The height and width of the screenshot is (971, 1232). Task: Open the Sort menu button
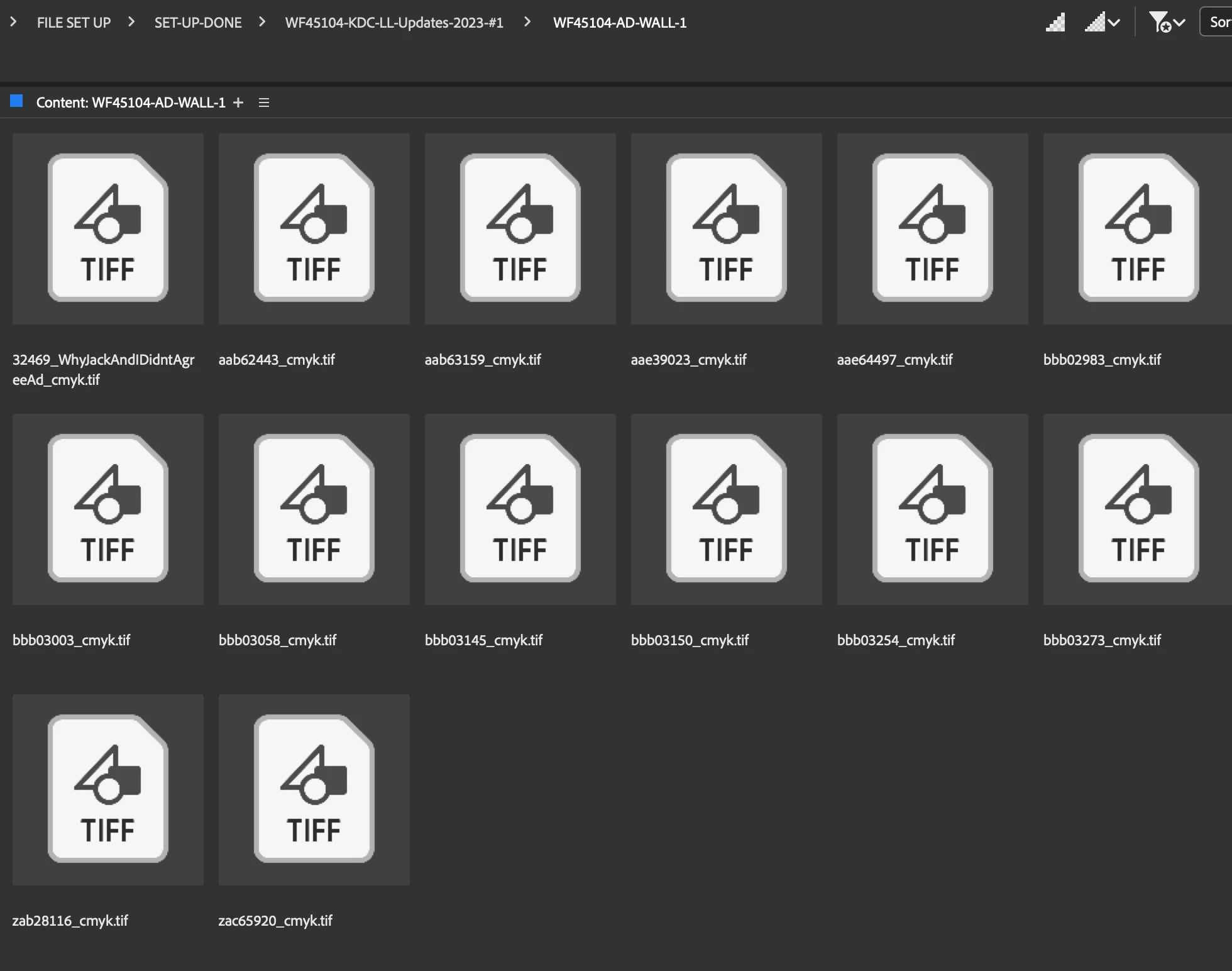tap(1218, 23)
